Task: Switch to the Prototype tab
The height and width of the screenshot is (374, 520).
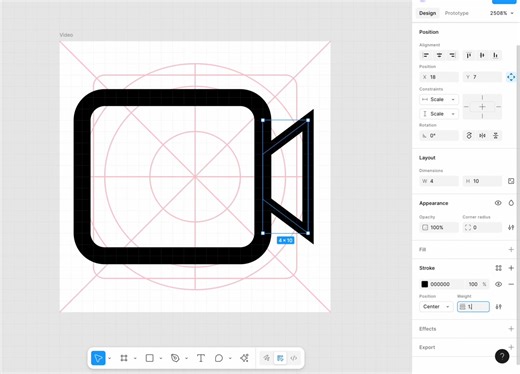Action: tap(456, 13)
